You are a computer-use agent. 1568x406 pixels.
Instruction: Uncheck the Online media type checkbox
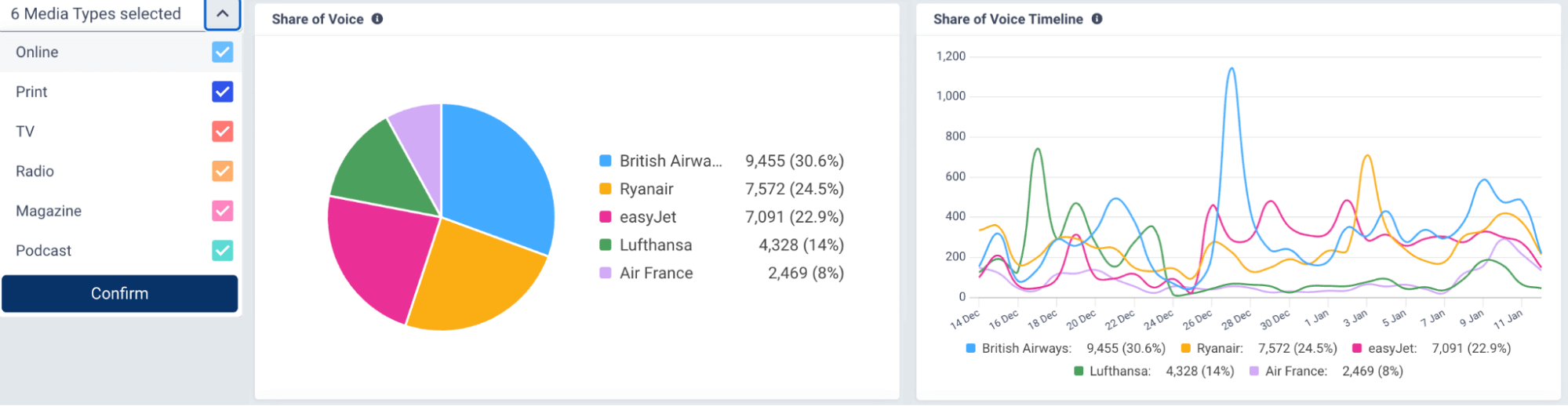click(x=222, y=52)
